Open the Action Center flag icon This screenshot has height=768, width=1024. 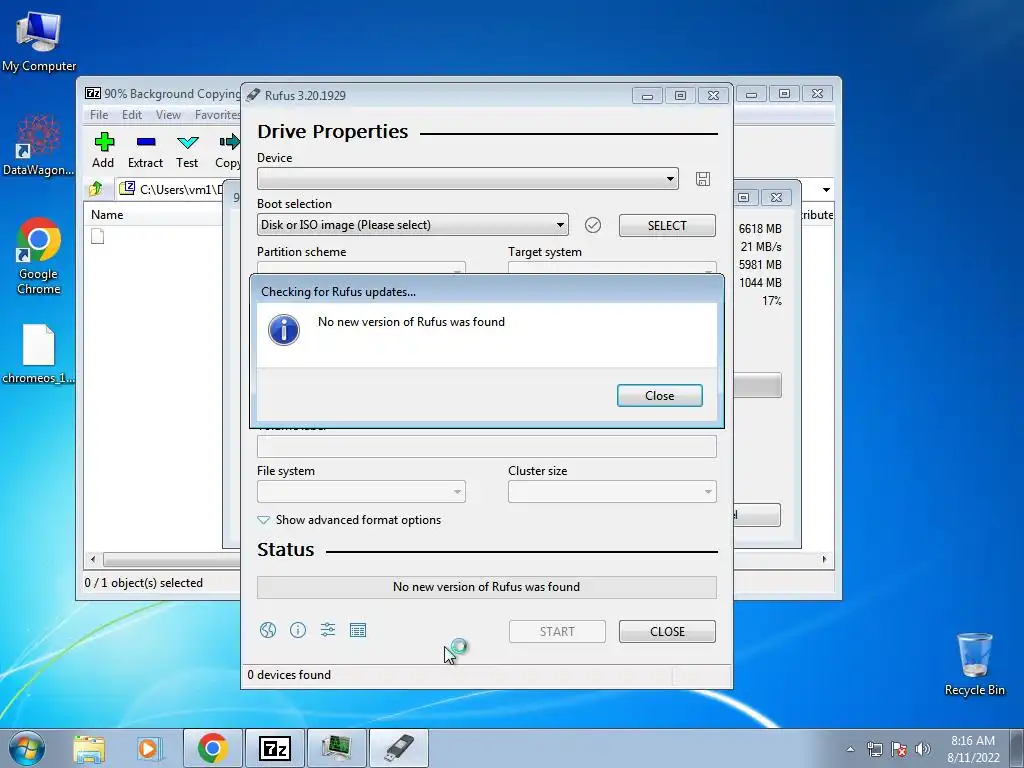(899, 749)
